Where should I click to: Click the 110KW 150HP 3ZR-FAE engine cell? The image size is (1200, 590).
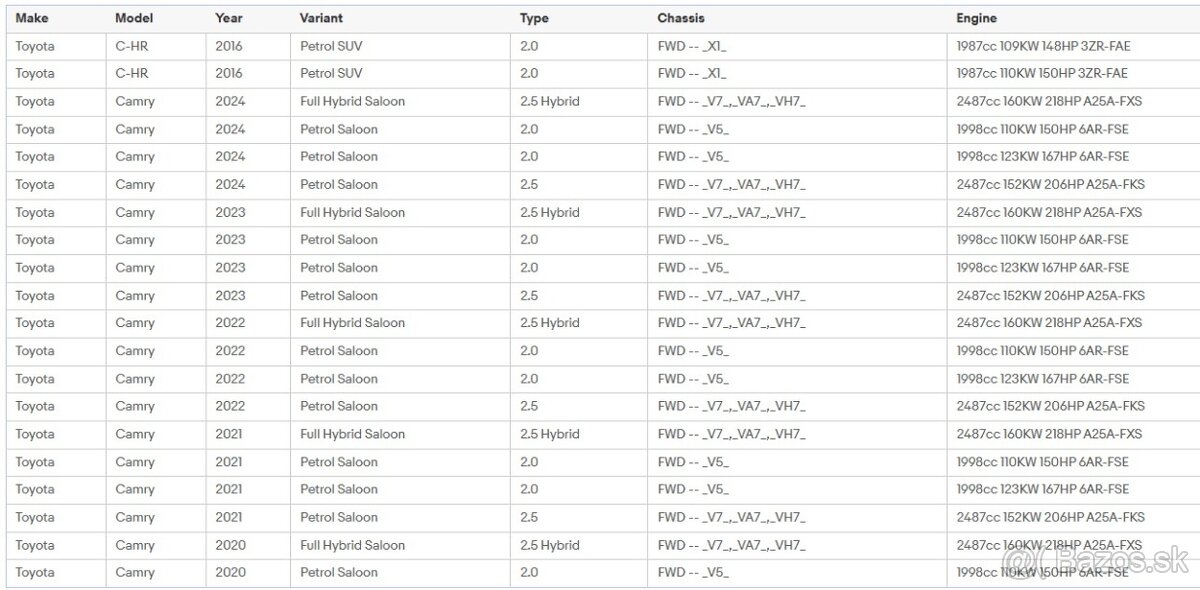1041,73
